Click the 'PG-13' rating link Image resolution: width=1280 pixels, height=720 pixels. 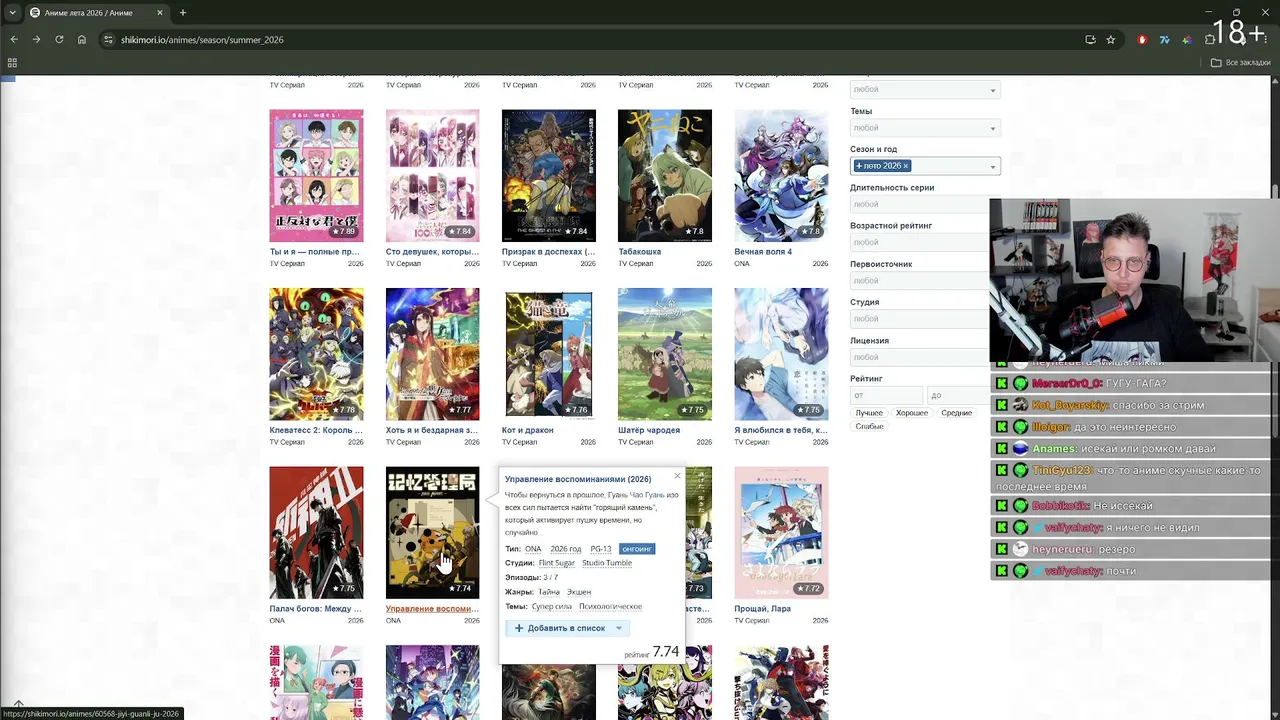601,549
